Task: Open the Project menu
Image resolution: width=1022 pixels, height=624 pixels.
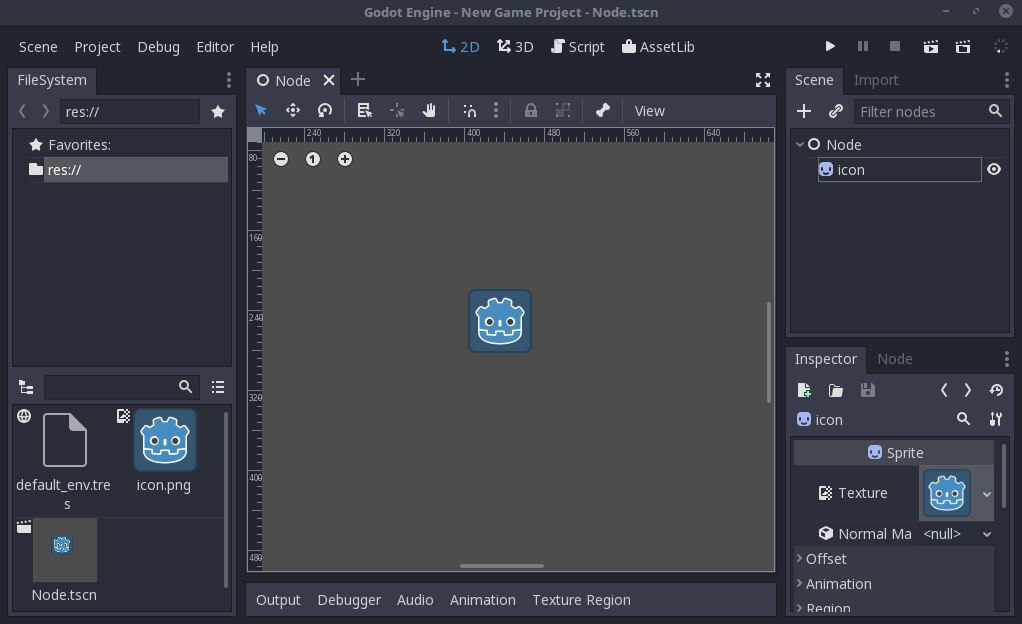Action: 97,46
